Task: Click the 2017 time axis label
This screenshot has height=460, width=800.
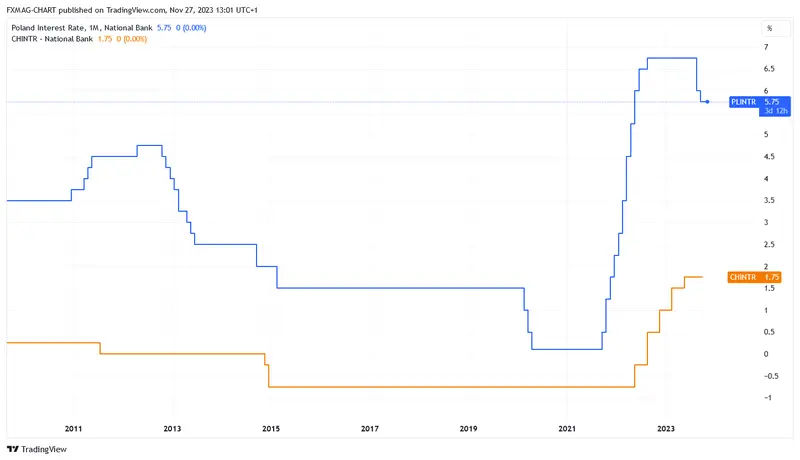Action: point(369,428)
